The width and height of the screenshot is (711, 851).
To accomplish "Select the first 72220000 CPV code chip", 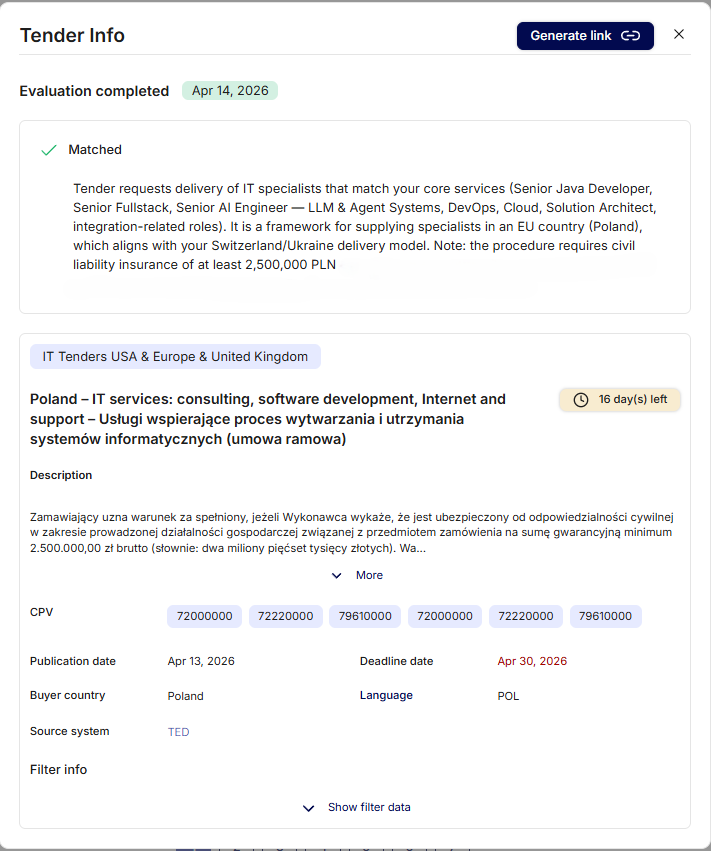I will coord(285,616).
